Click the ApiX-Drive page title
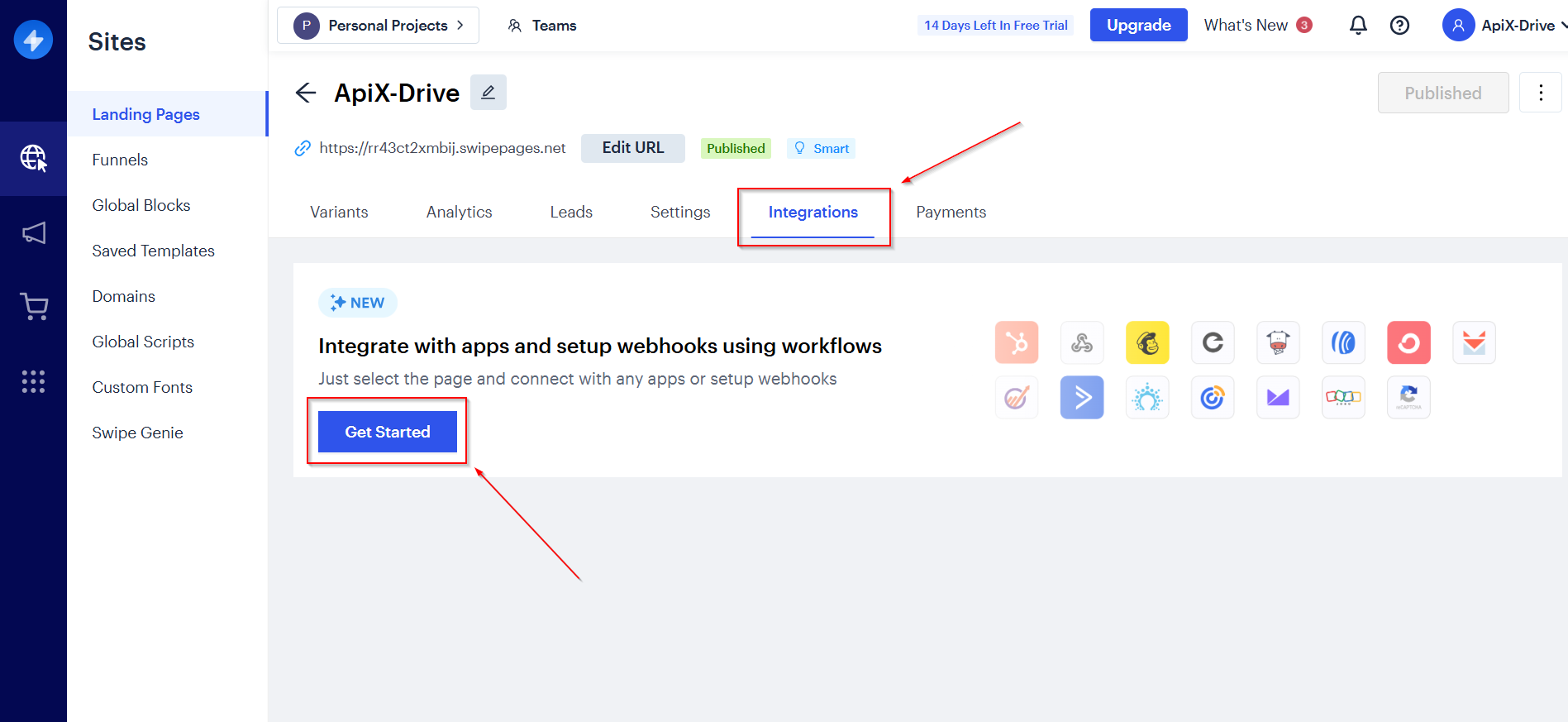This screenshot has height=722, width=1568. point(397,93)
